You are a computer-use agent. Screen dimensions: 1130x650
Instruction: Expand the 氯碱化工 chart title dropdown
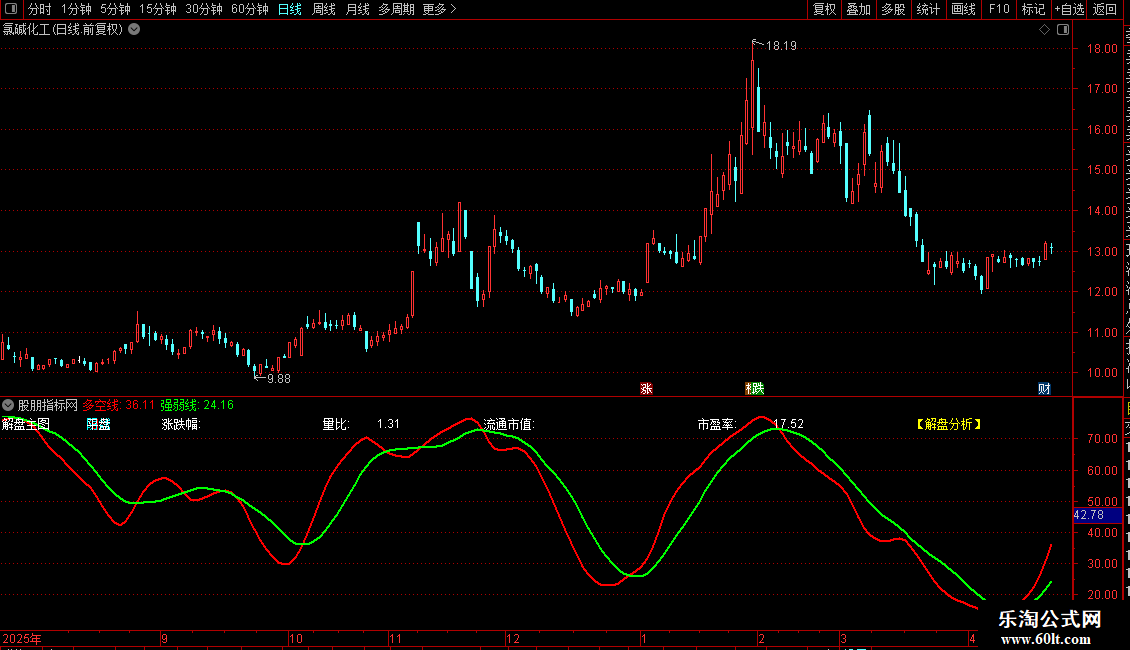click(x=134, y=30)
